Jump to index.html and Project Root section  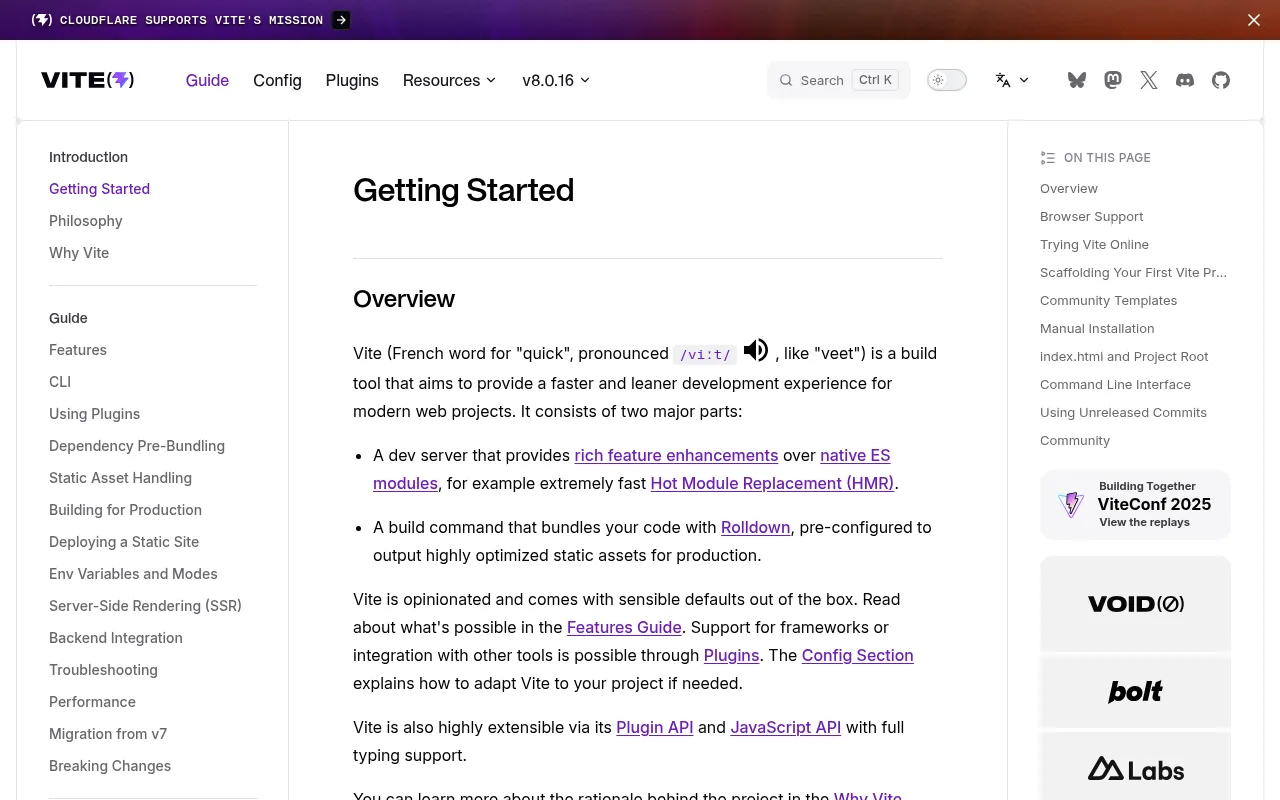(1124, 356)
